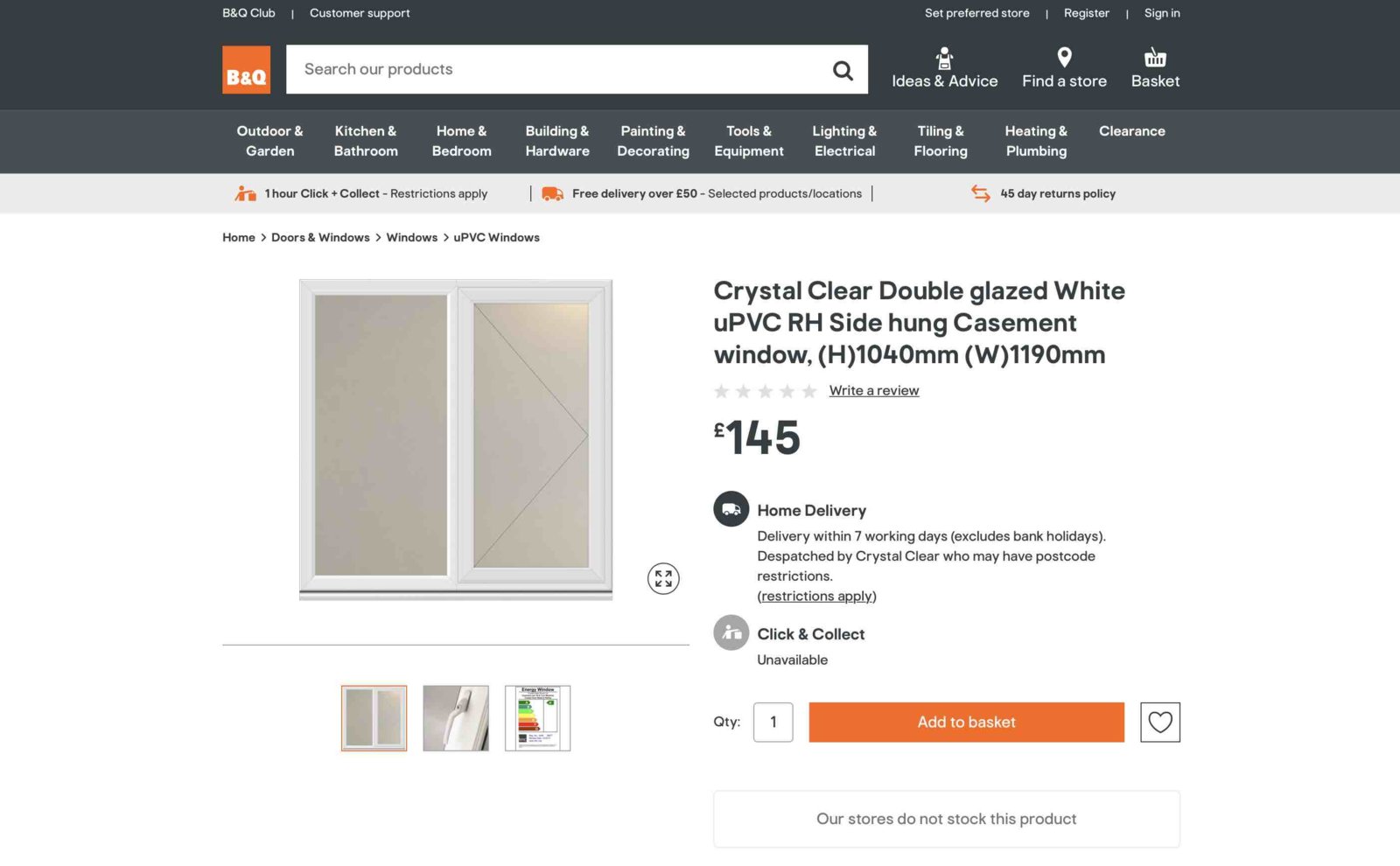
Task: Save product with heart wishlist icon
Action: (1159, 723)
